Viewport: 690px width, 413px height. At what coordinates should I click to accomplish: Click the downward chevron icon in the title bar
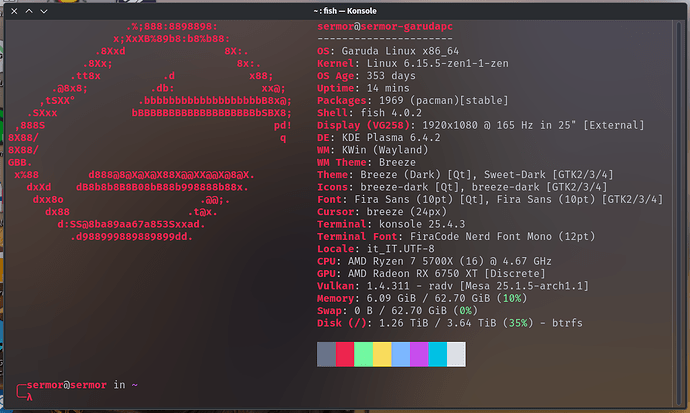pyautogui.click(x=44, y=11)
